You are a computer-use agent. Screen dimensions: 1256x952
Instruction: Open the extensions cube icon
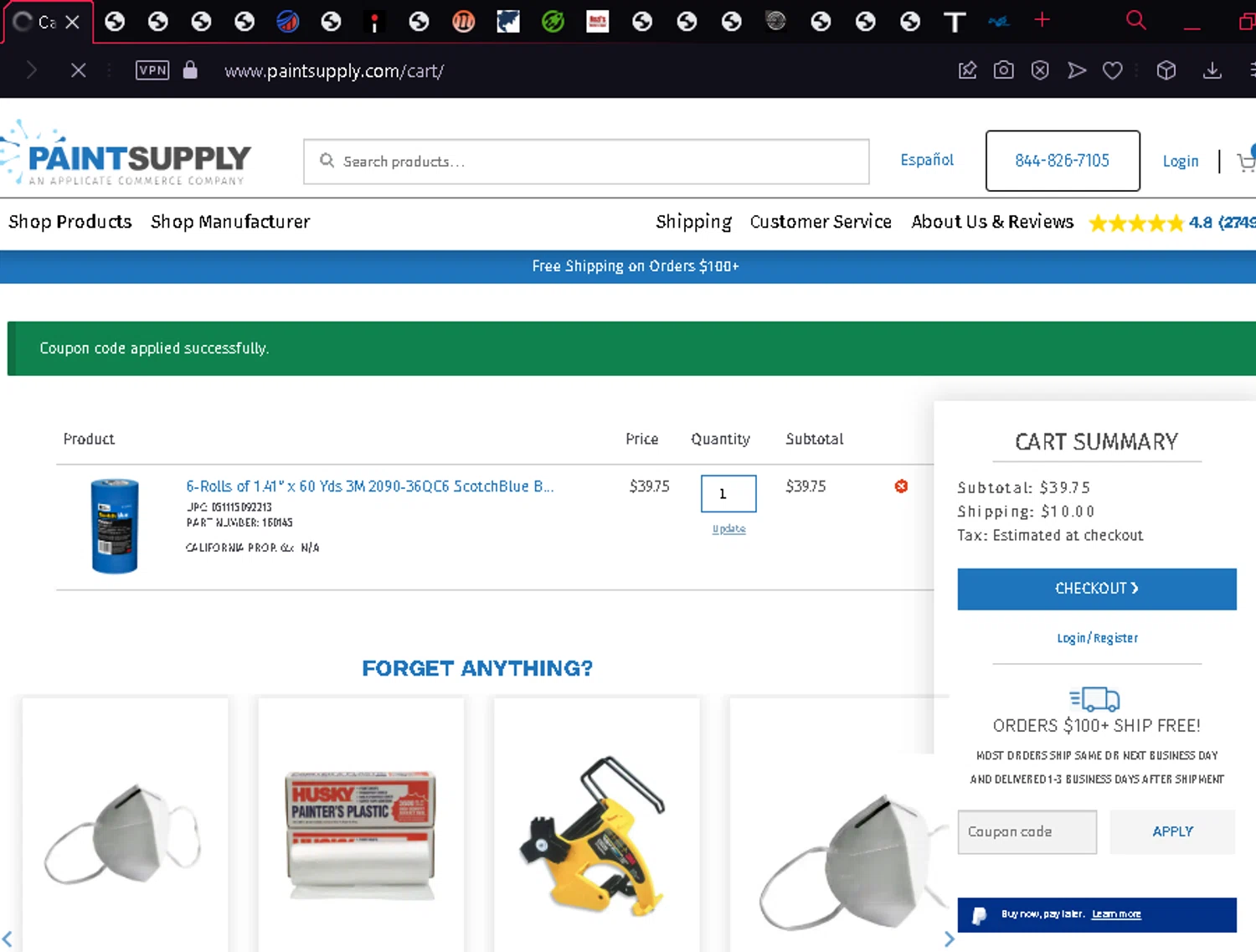point(1166,70)
